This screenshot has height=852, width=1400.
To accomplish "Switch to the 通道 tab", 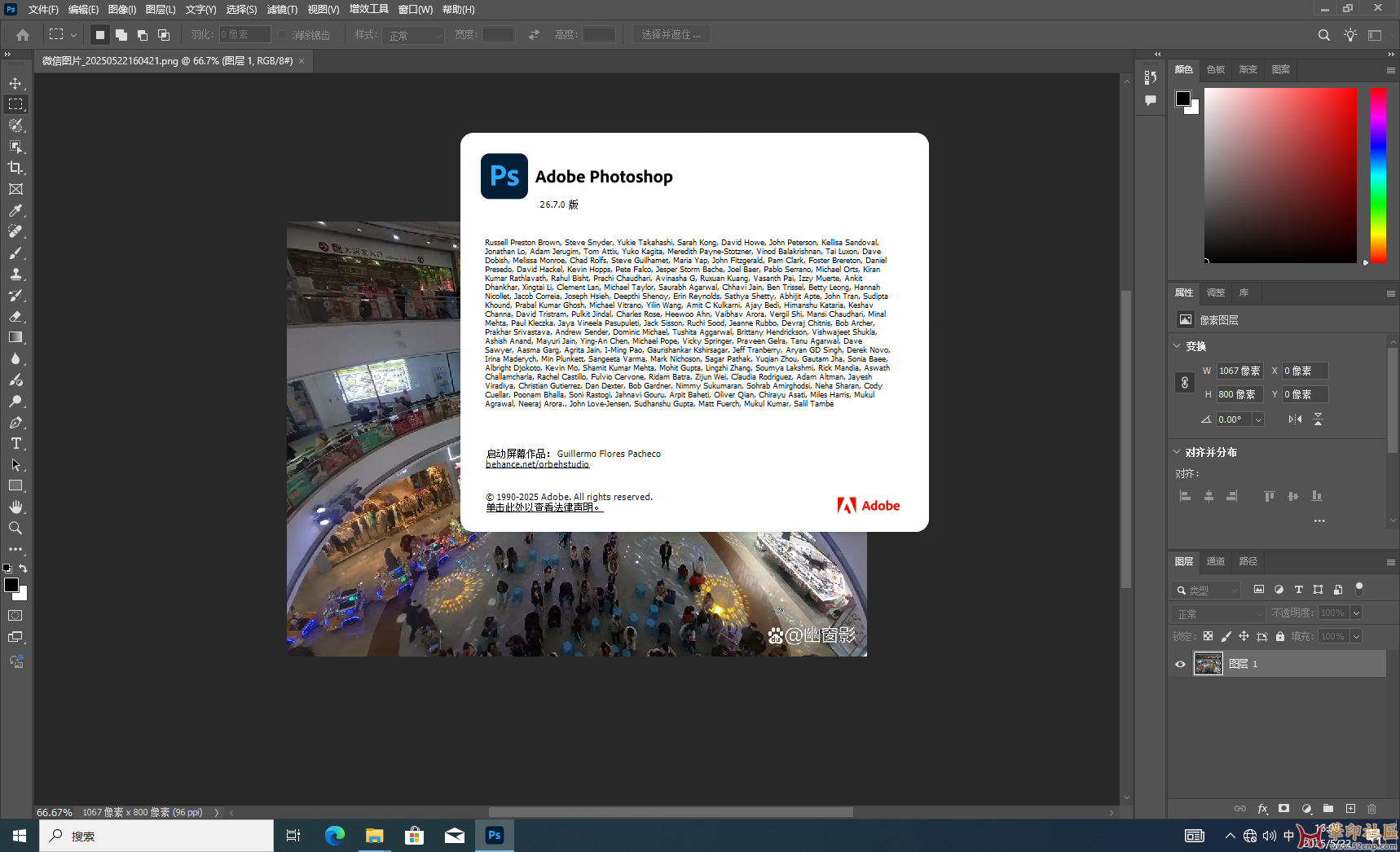I will click(1216, 561).
